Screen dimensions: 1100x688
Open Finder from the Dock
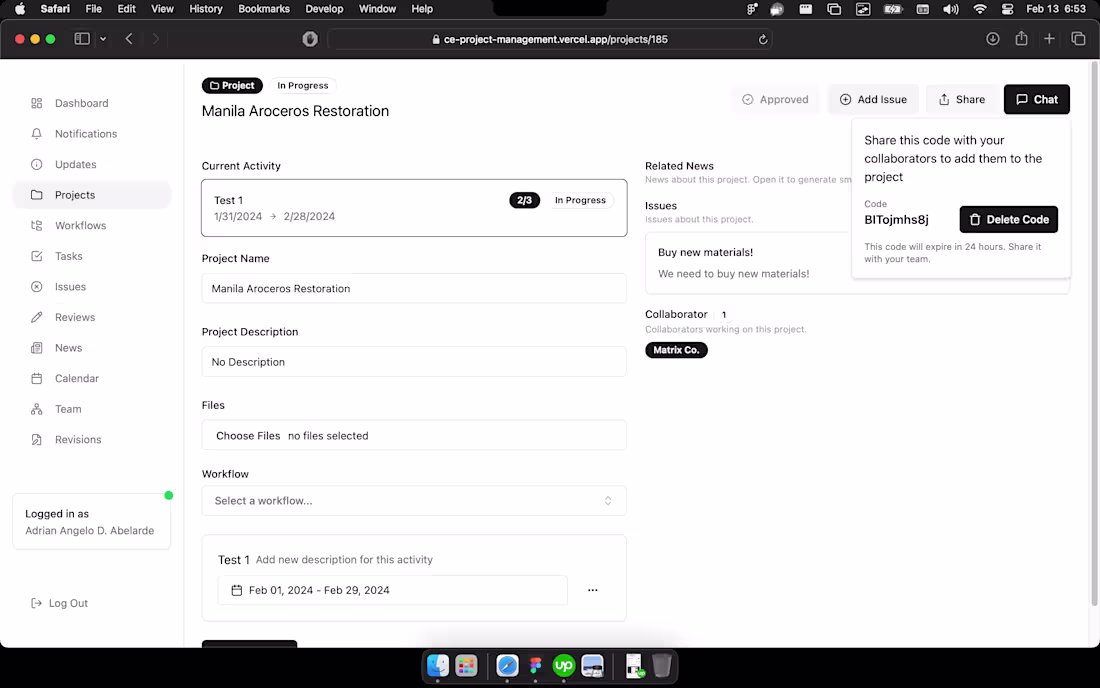point(438,665)
